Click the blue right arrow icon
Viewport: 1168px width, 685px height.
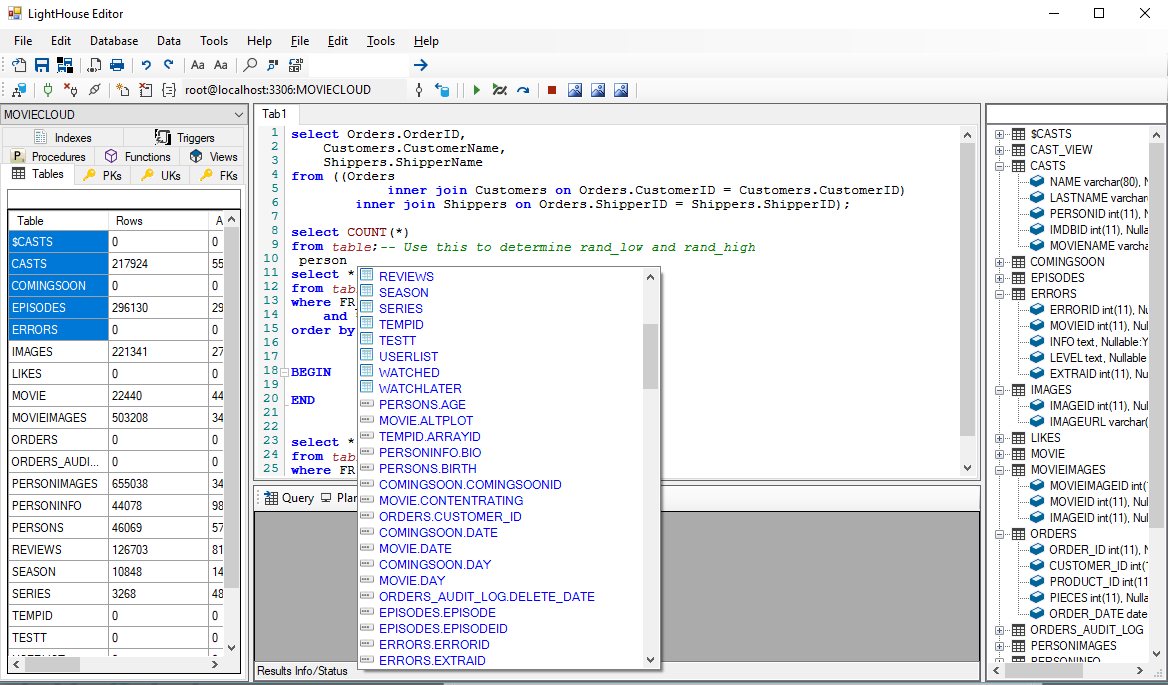(x=421, y=65)
